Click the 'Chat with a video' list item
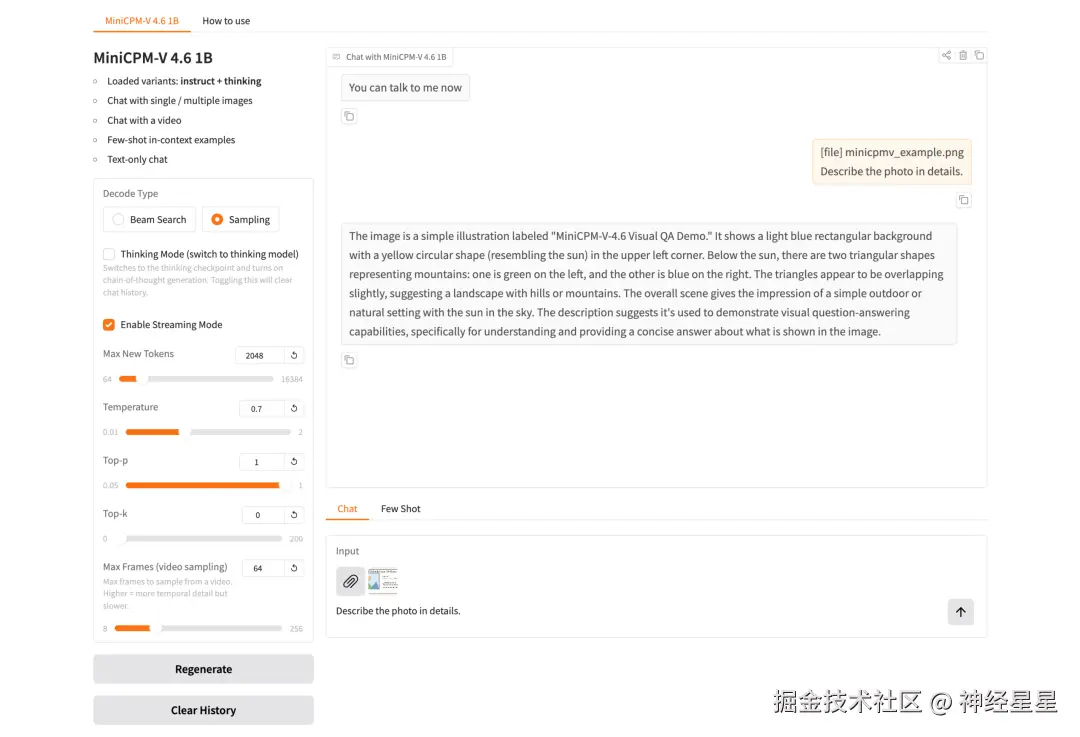 pyautogui.click(x=144, y=121)
